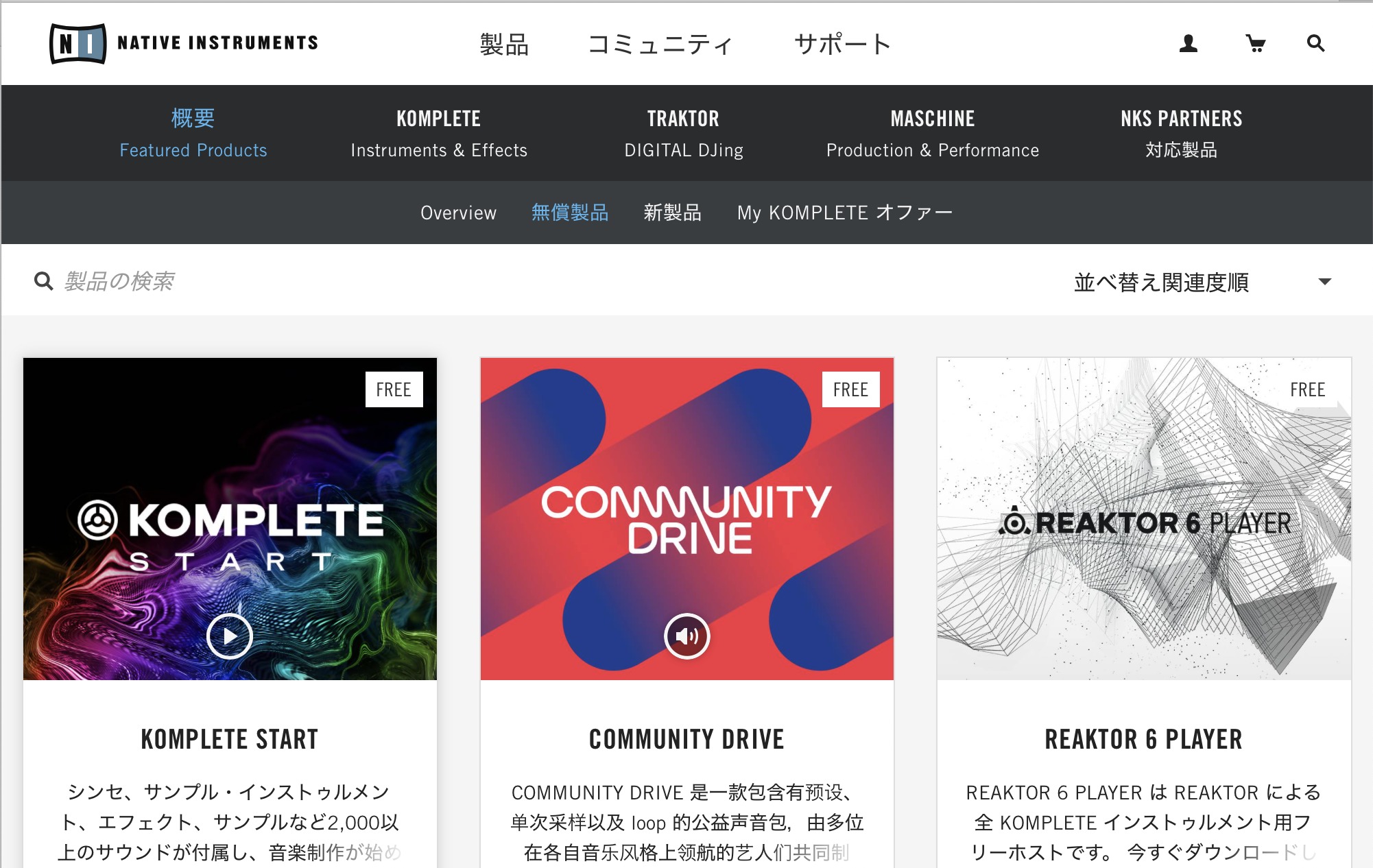Click the header search magnifier icon
The width and height of the screenshot is (1373, 868).
point(1315,44)
